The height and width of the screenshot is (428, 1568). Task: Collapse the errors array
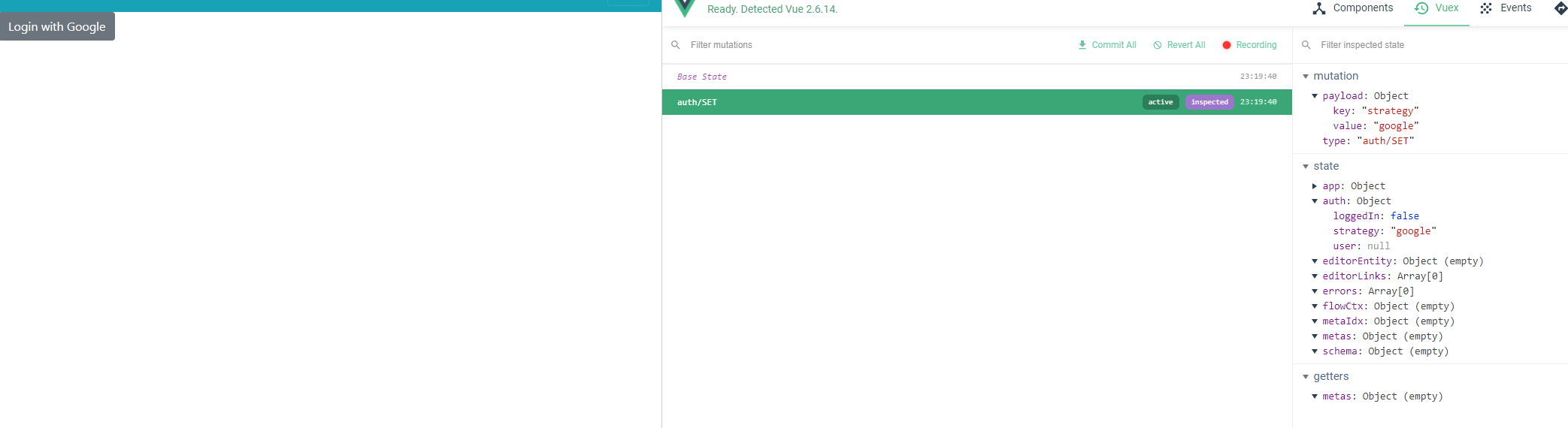point(1315,291)
